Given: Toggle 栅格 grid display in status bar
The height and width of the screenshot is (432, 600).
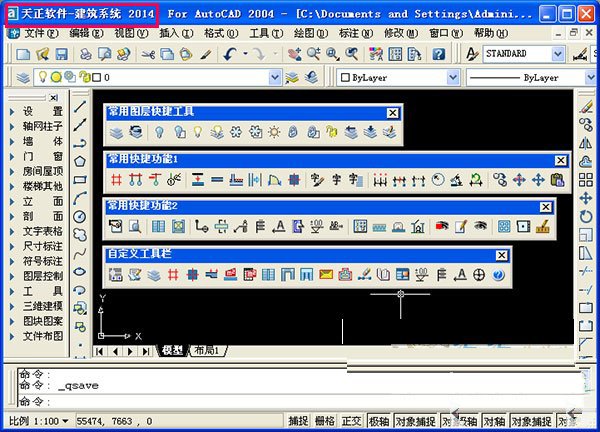Looking at the screenshot, I should click(324, 421).
